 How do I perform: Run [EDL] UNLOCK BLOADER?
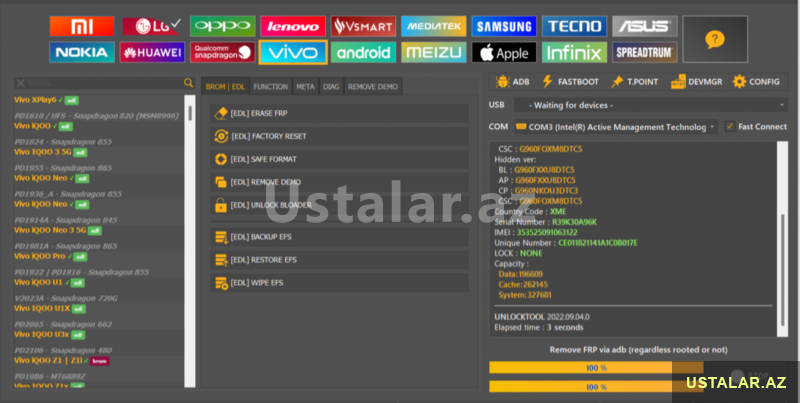coord(339,205)
